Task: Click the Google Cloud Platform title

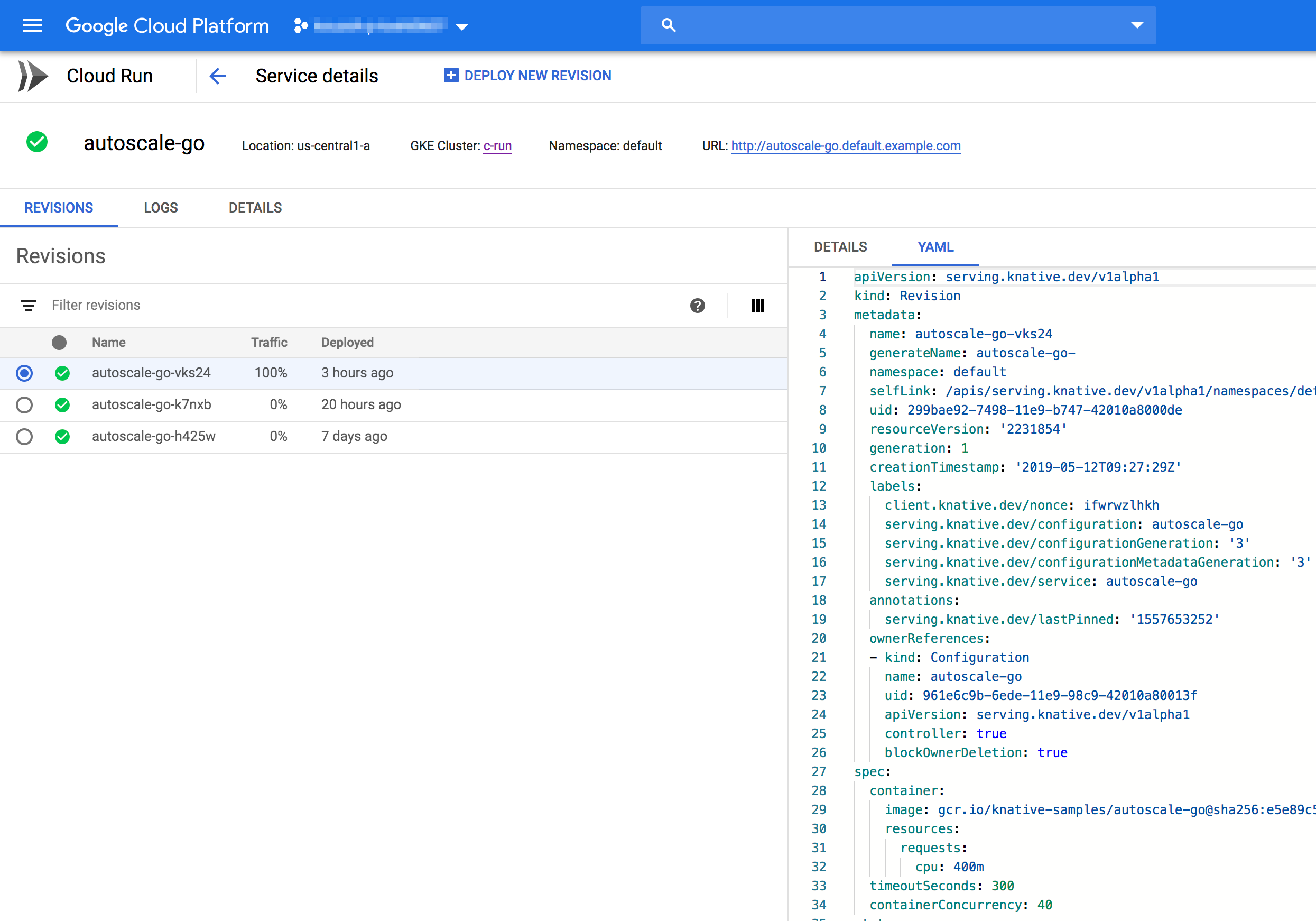Action: coord(167,26)
